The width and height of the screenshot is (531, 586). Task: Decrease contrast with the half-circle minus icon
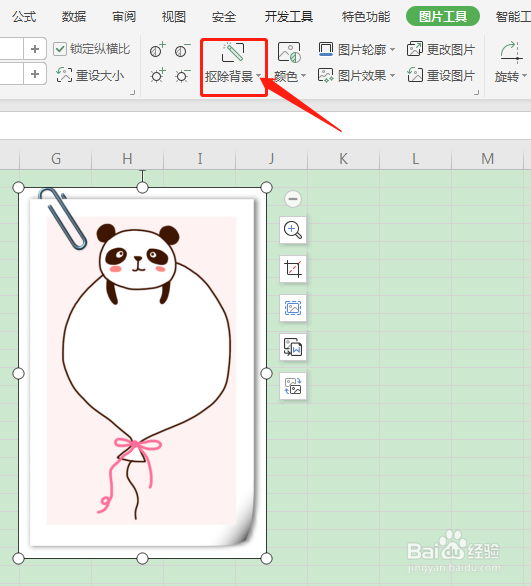click(x=182, y=50)
